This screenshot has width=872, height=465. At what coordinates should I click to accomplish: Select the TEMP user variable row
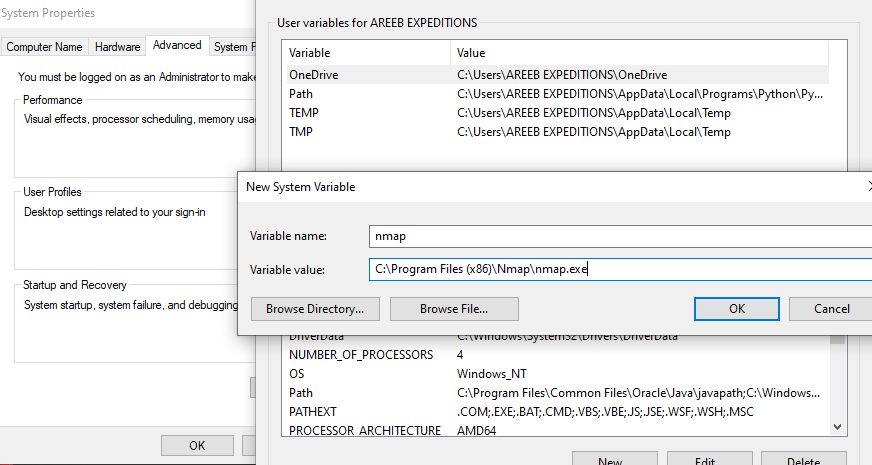(557, 113)
